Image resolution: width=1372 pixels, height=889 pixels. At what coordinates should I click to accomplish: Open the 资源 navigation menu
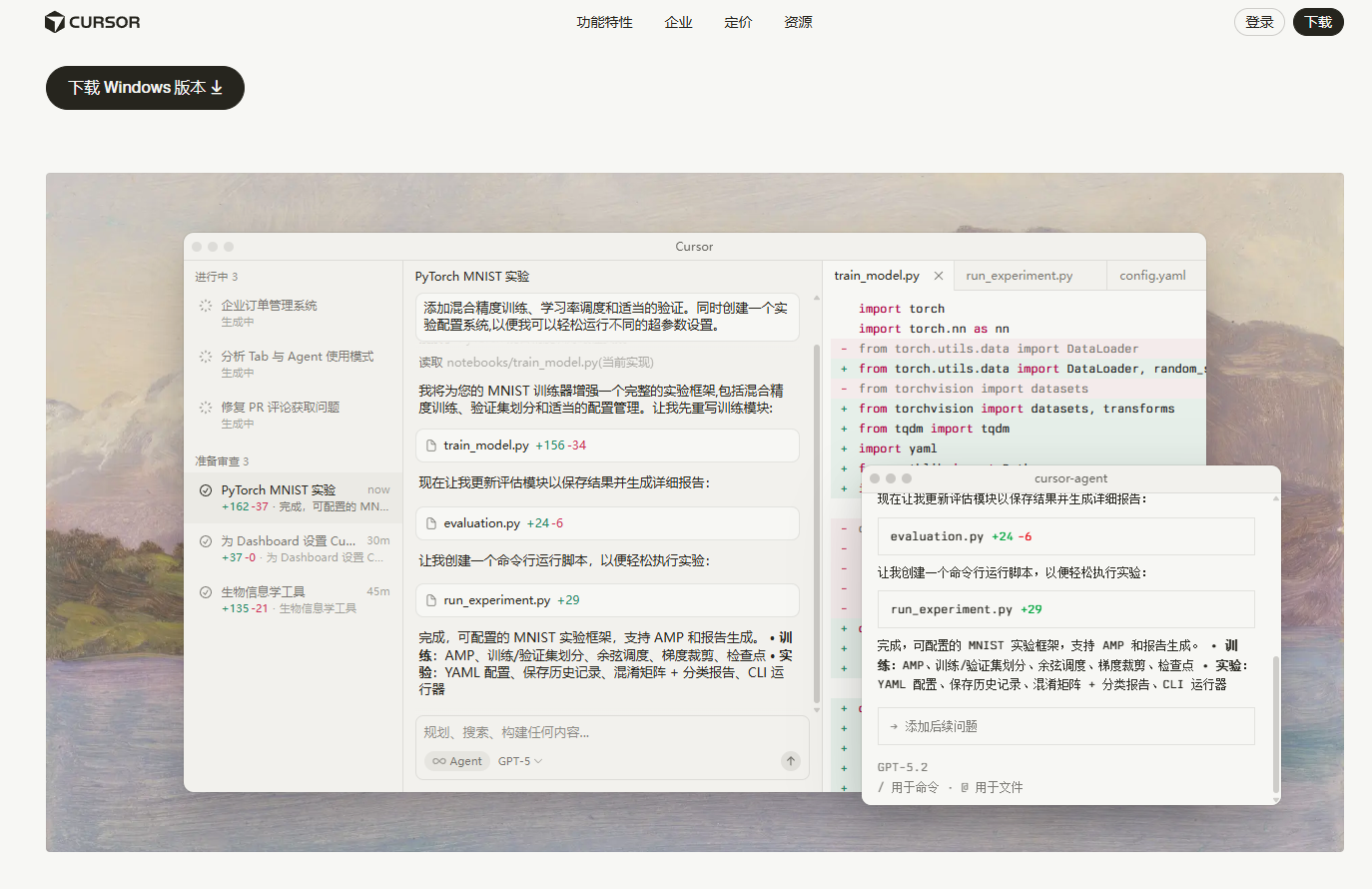click(798, 22)
